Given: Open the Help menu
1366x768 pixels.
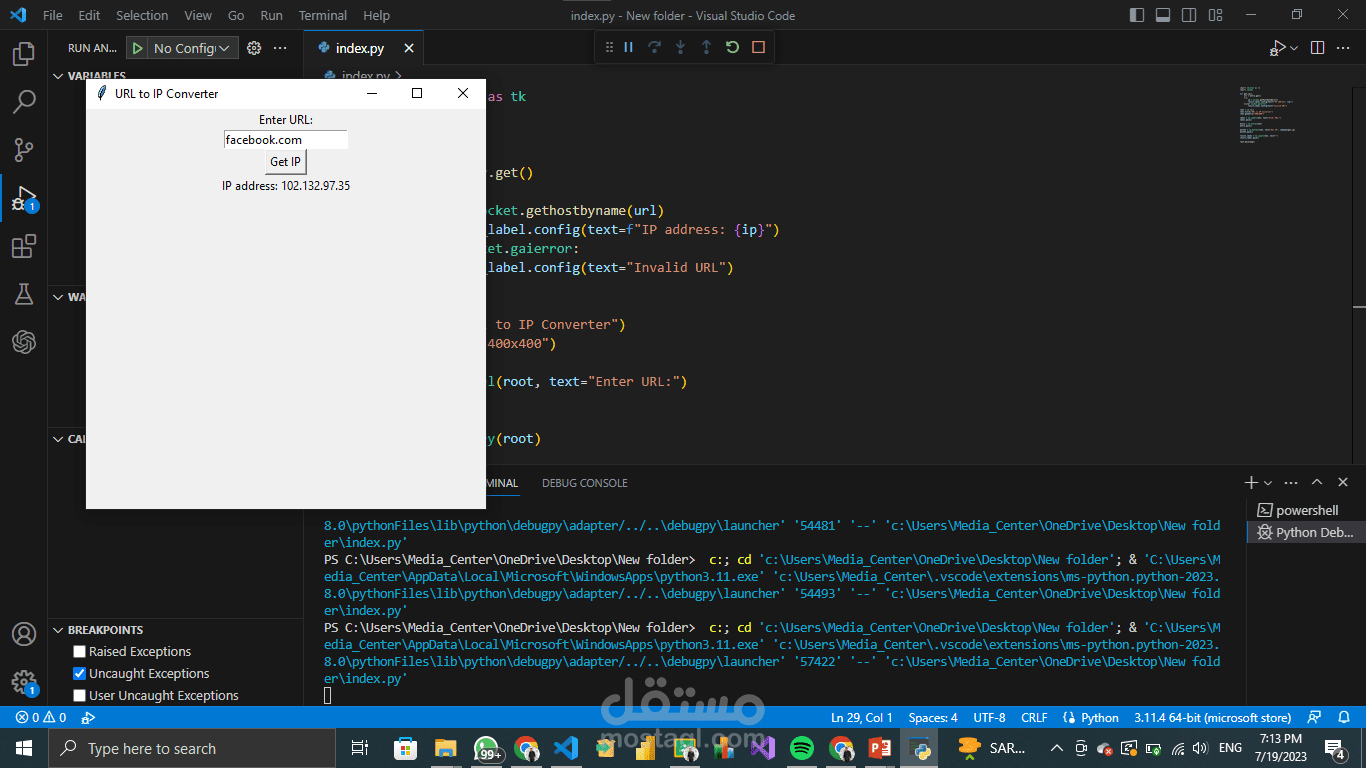Looking at the screenshot, I should coord(377,15).
